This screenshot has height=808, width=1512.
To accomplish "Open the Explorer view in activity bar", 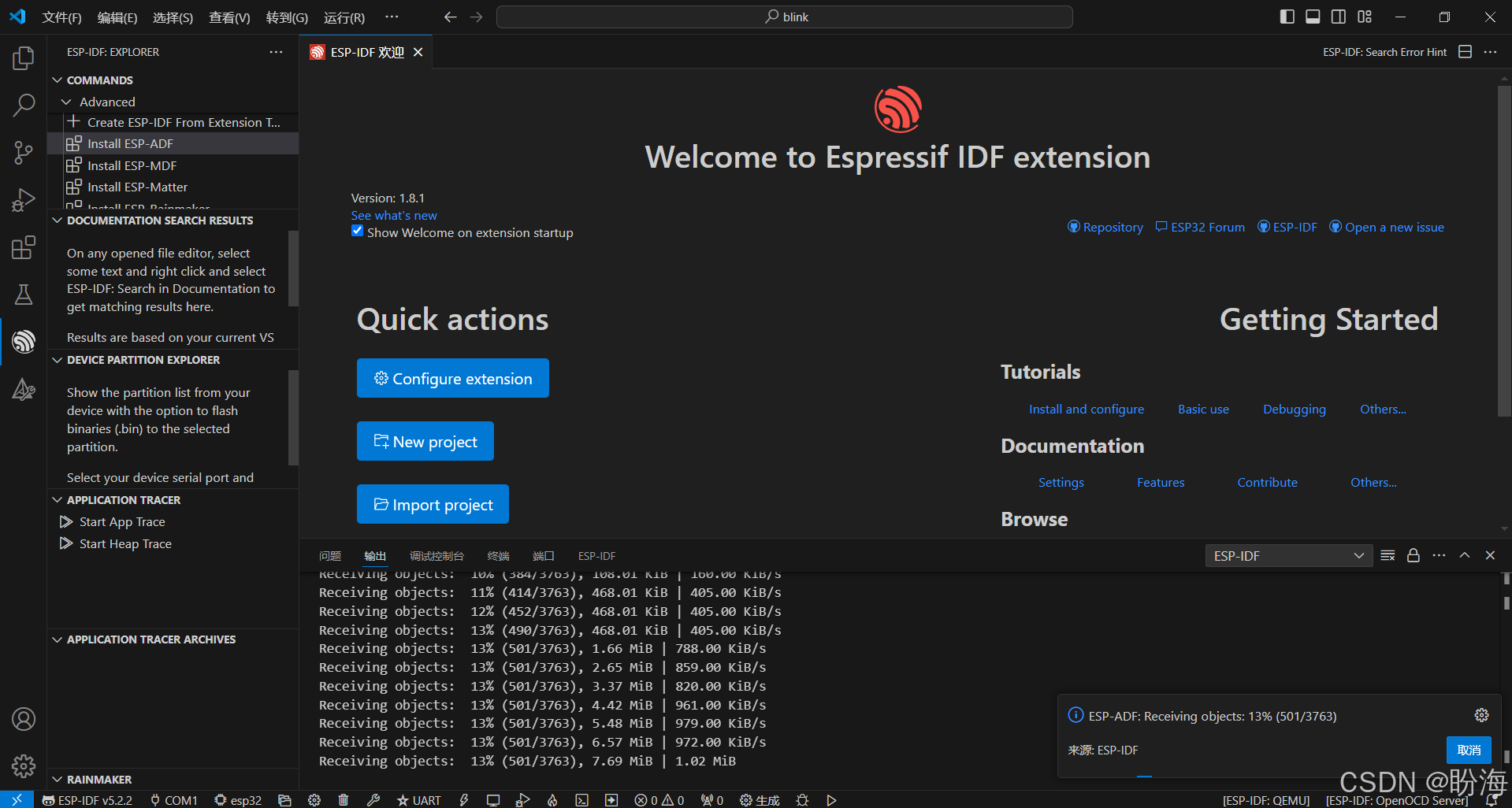I will [x=24, y=57].
